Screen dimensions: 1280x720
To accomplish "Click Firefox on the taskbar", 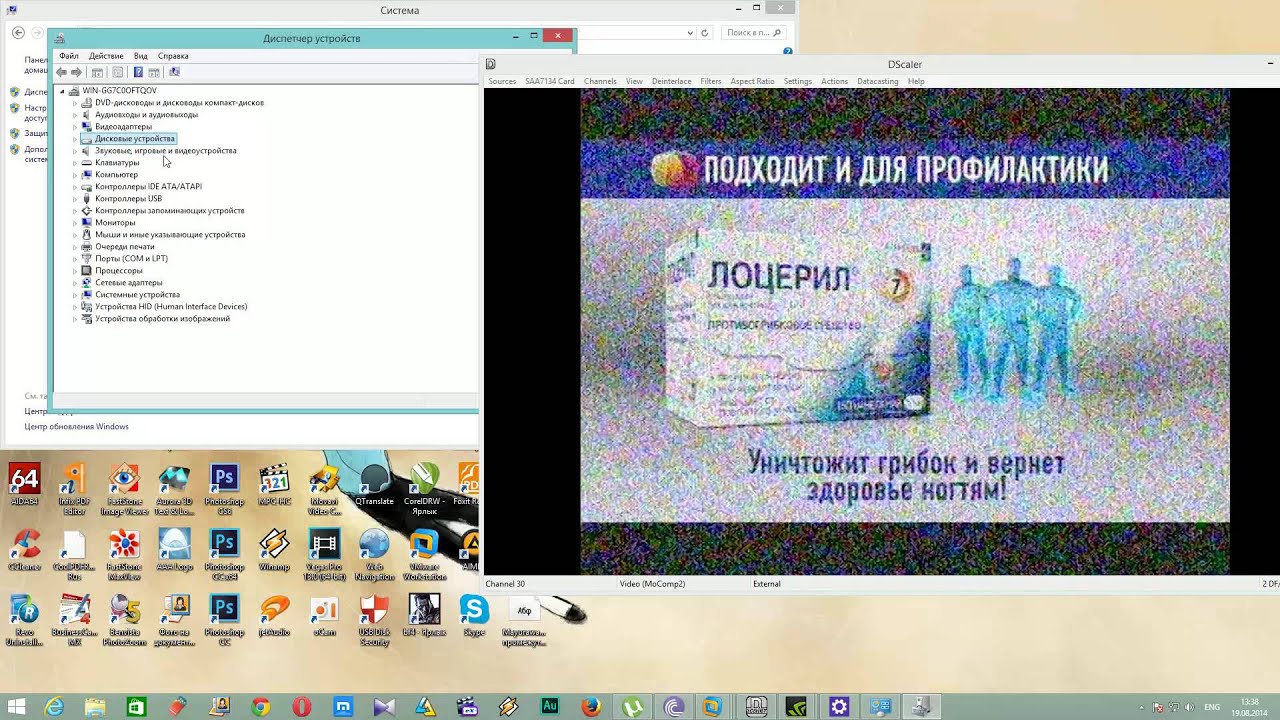I will coord(591,707).
